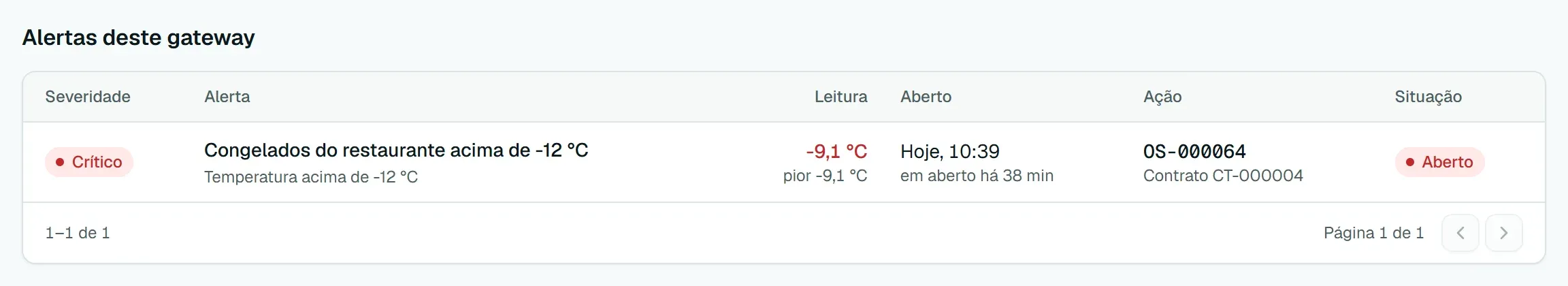Sort by Alerta column header

227,97
